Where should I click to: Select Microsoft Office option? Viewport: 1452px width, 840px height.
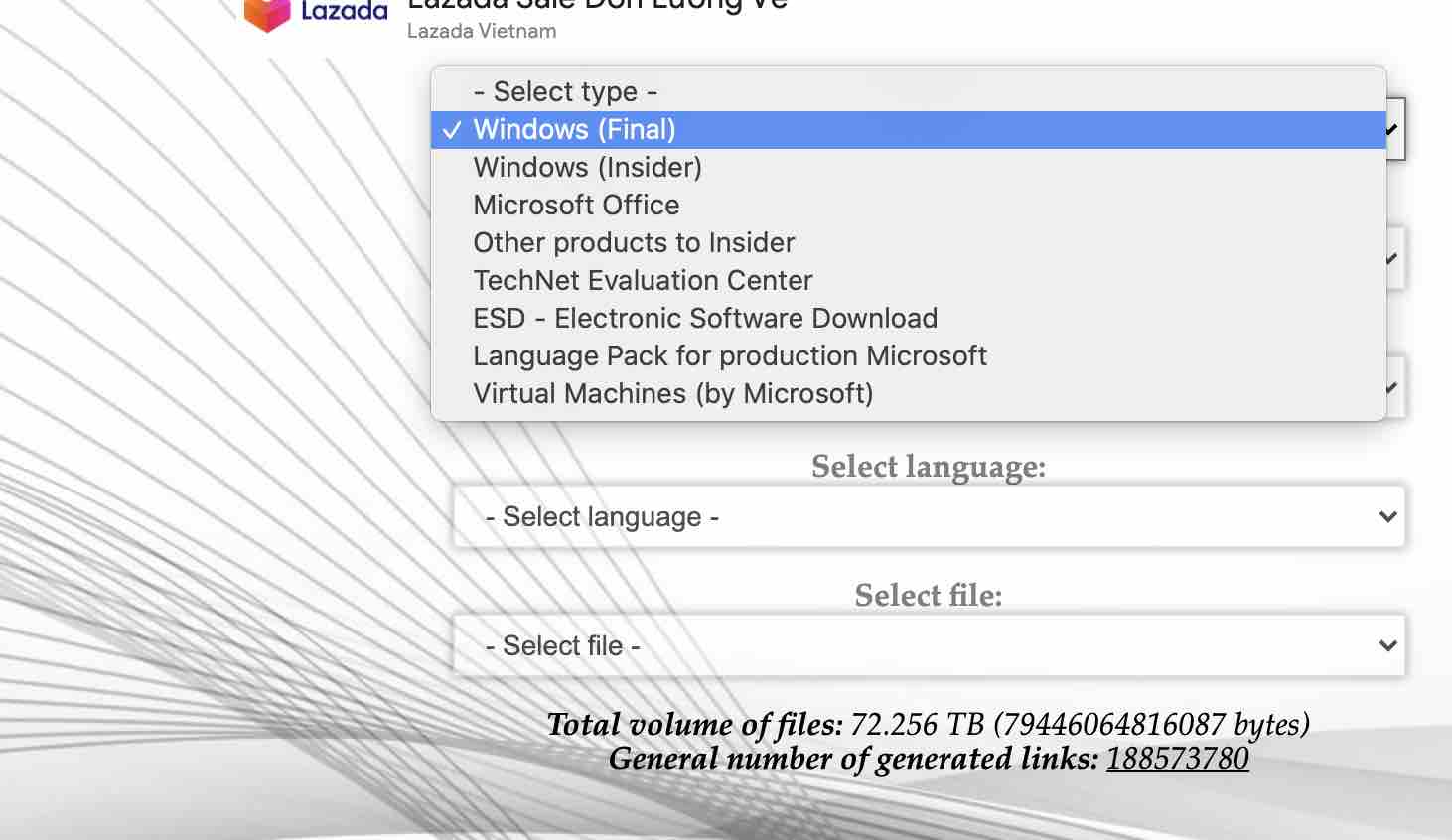point(576,206)
